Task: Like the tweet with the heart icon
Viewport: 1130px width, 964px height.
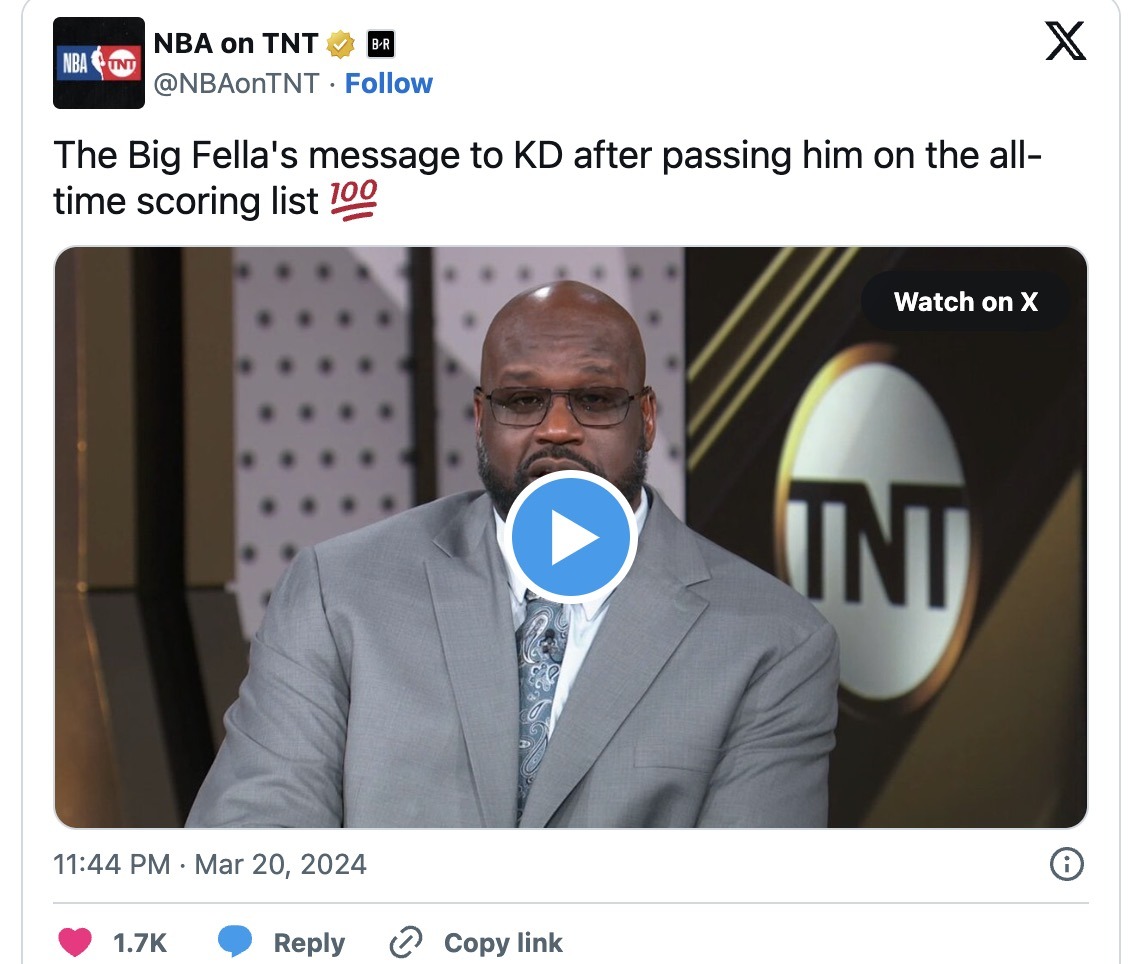Action: (x=74, y=942)
